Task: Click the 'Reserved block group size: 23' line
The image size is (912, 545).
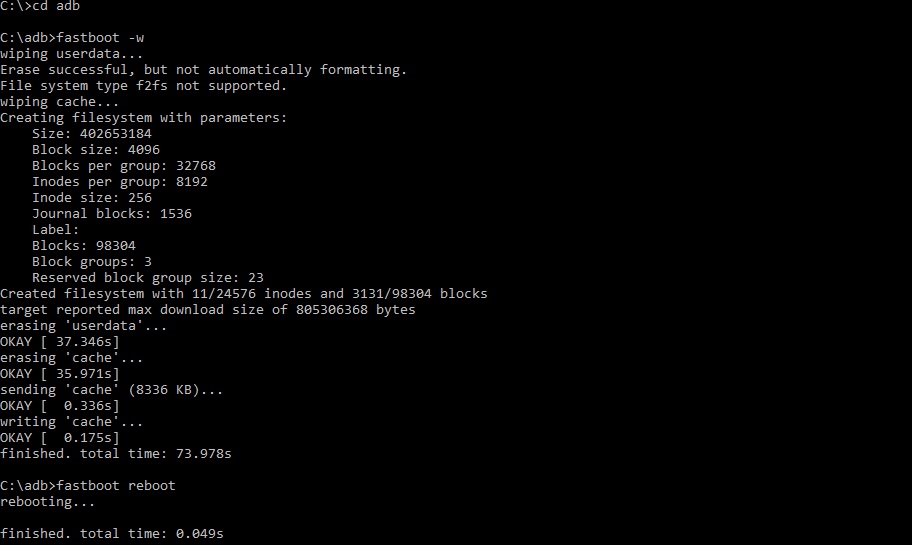Action: (x=148, y=278)
